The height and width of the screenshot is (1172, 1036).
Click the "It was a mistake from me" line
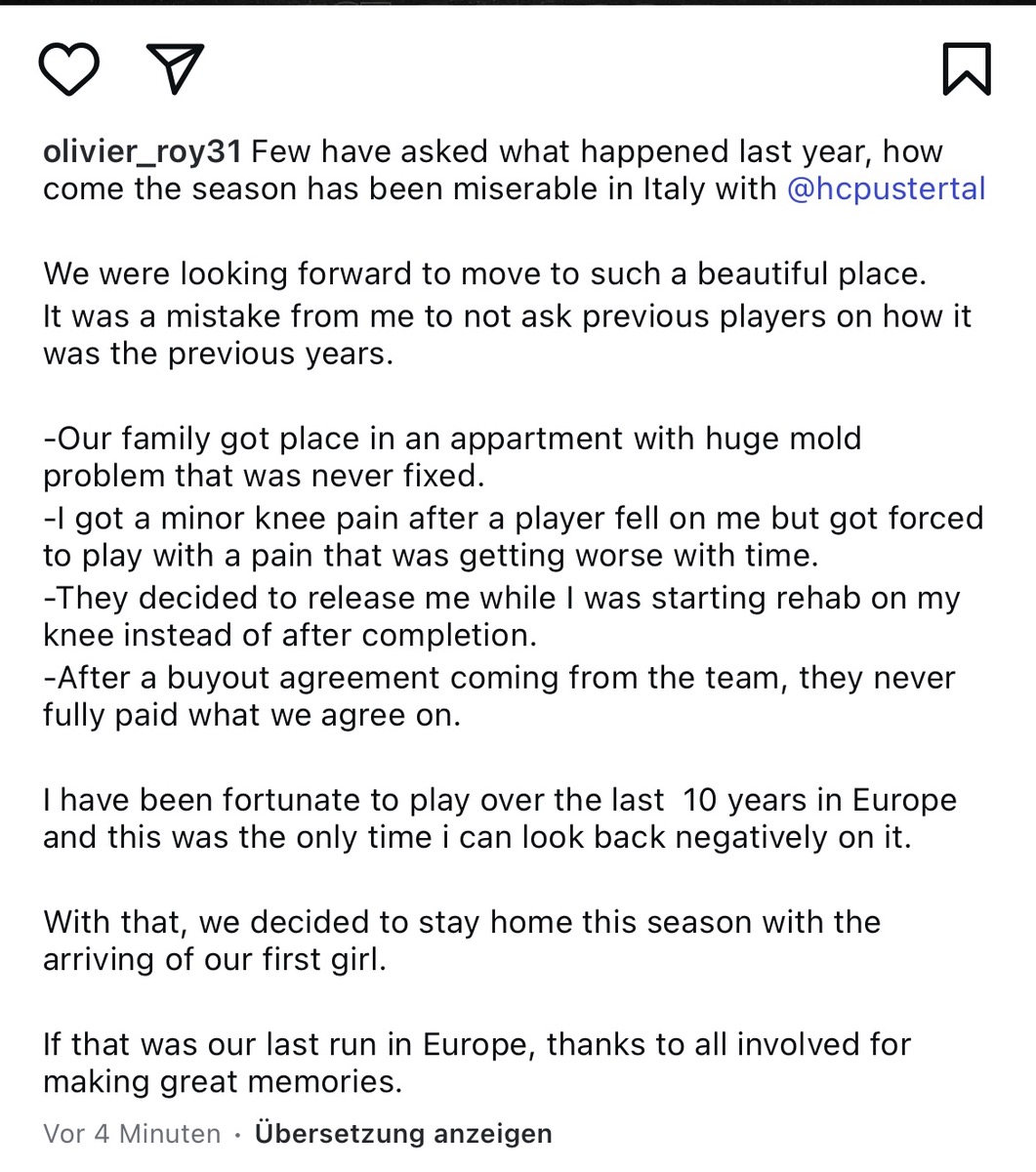tap(507, 315)
